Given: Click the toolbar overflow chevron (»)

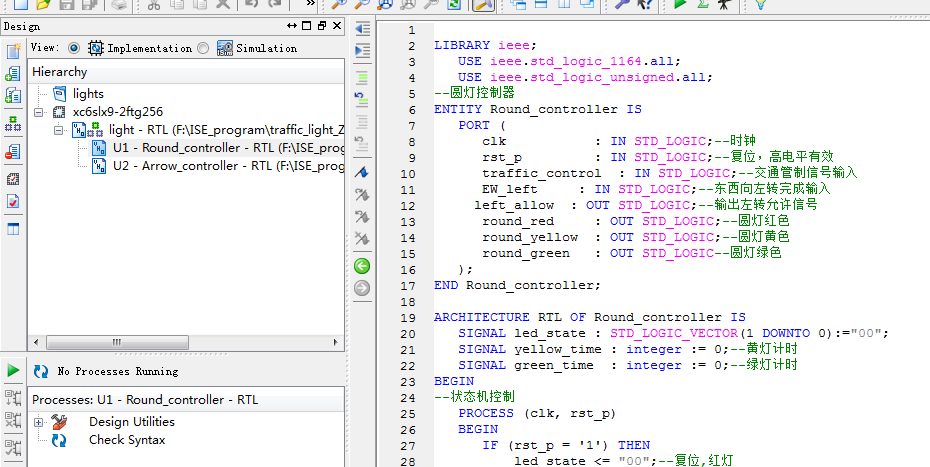Looking at the screenshot, I should [x=310, y=5].
